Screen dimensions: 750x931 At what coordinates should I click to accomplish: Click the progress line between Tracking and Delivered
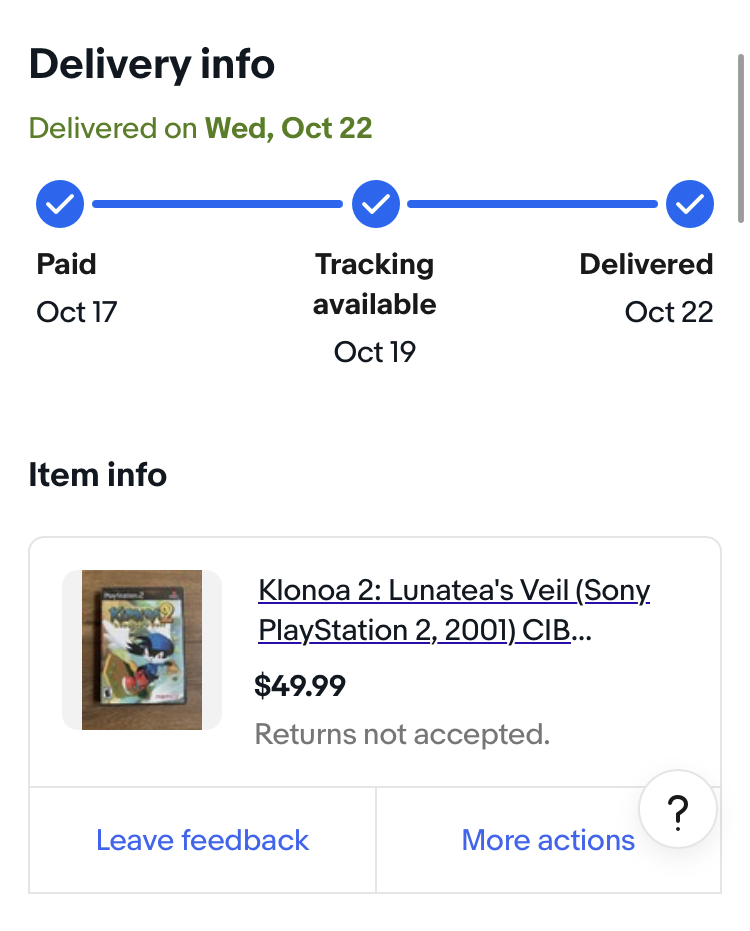point(533,204)
